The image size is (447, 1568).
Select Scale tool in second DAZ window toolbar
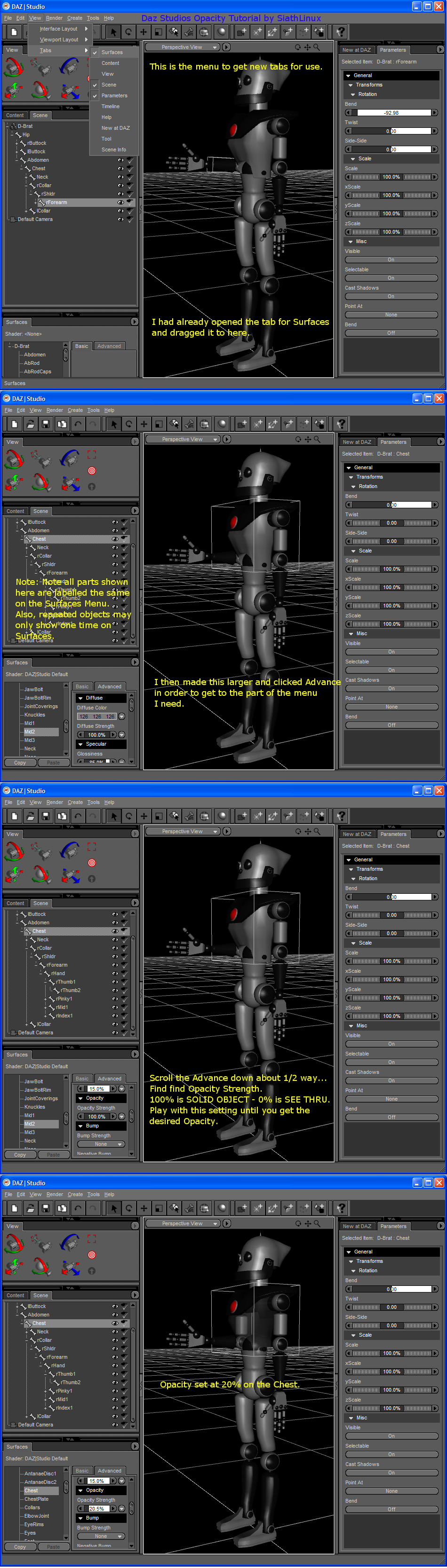(x=159, y=424)
